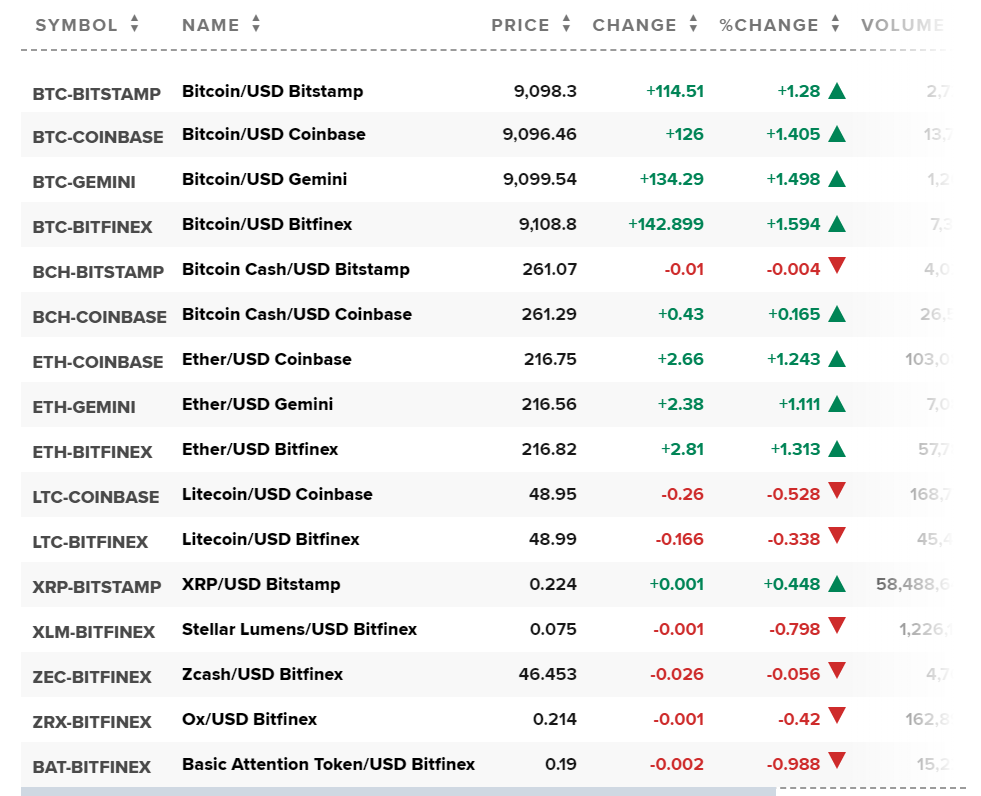Open the BTC-BITSTAMP symbol link
Screen dimensions: 981x796
coord(96,94)
